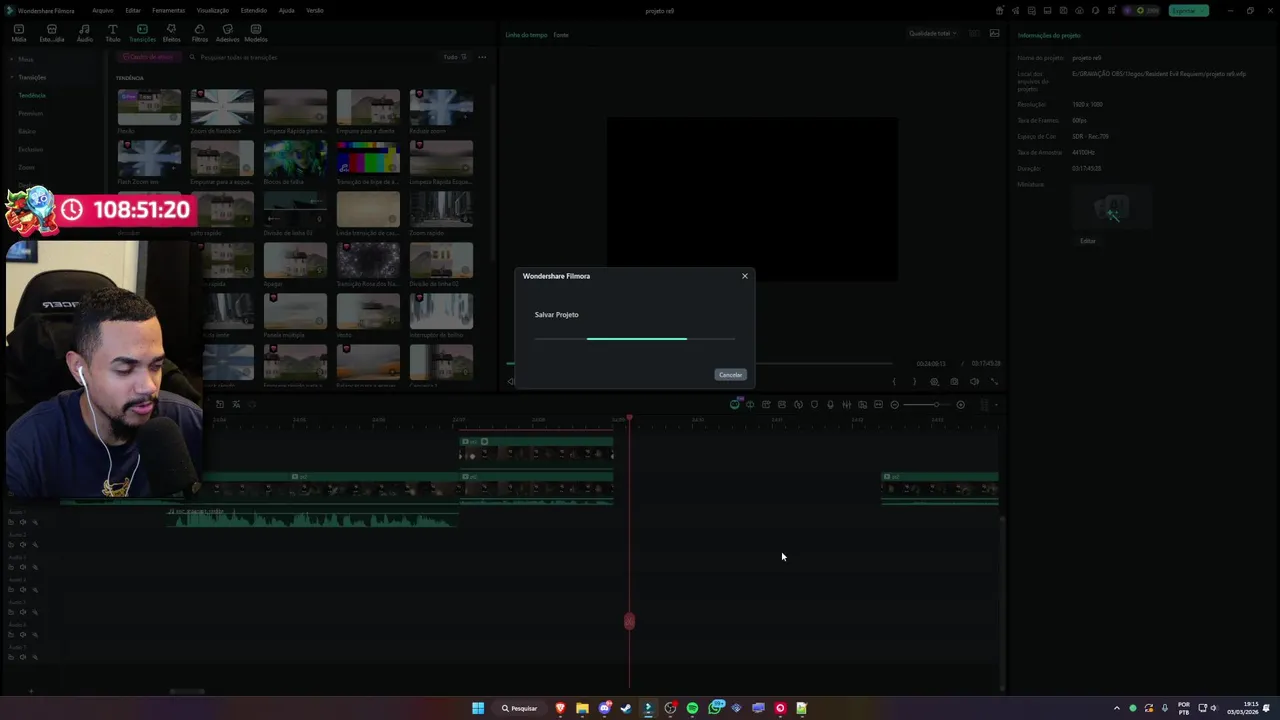1280x720 pixels.
Task: Open the gift icon in title bar
Action: pos(999,10)
